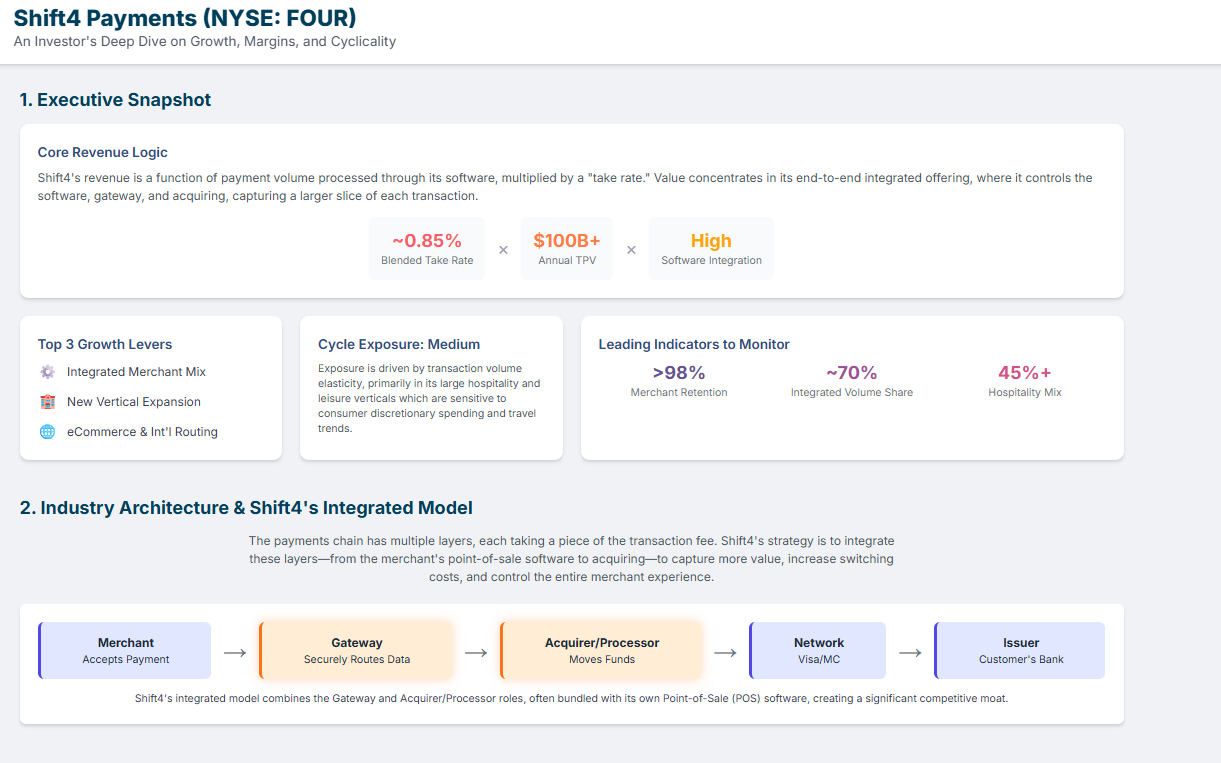The width and height of the screenshot is (1221, 763).
Task: Click the Issuer Customer's Bank box
Action: tap(1020, 651)
